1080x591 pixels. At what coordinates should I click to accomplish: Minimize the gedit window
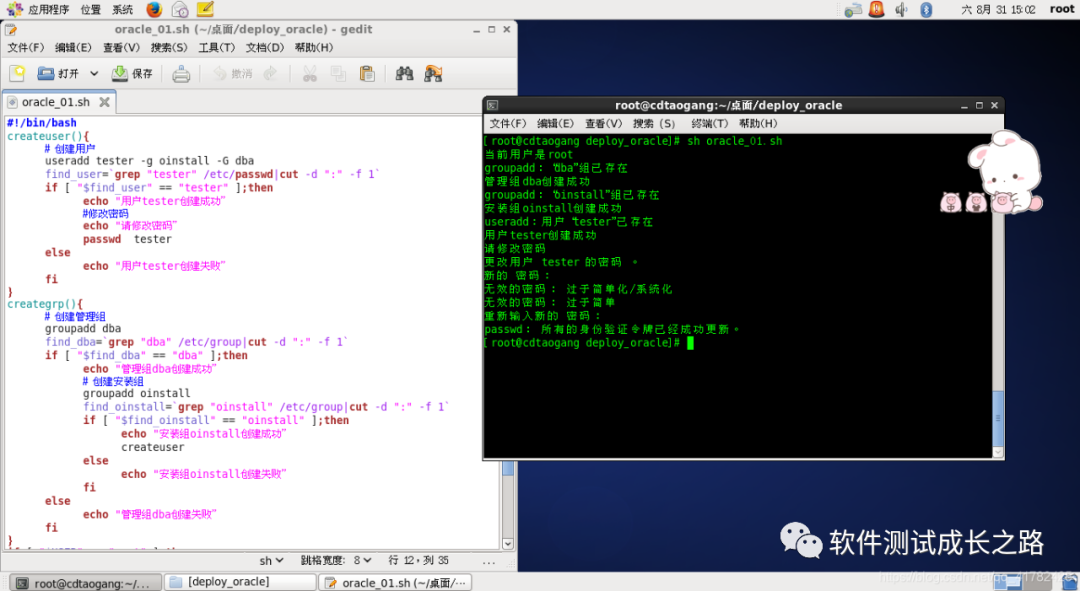pos(476,30)
